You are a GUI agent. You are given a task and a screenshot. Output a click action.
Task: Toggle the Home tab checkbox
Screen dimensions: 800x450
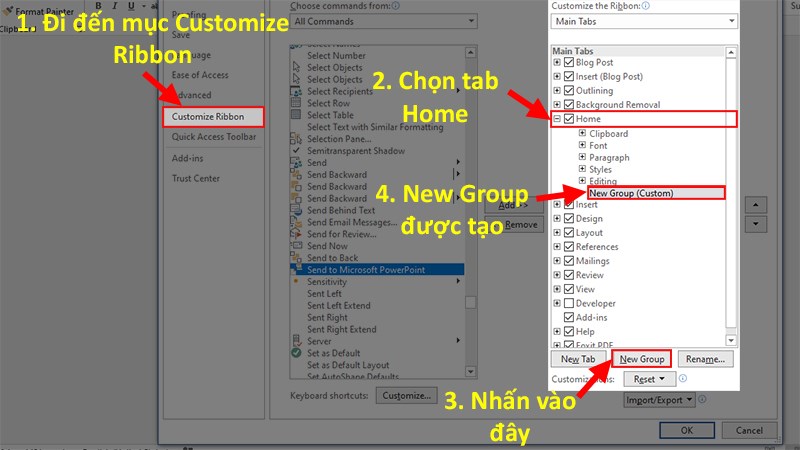(x=569, y=119)
